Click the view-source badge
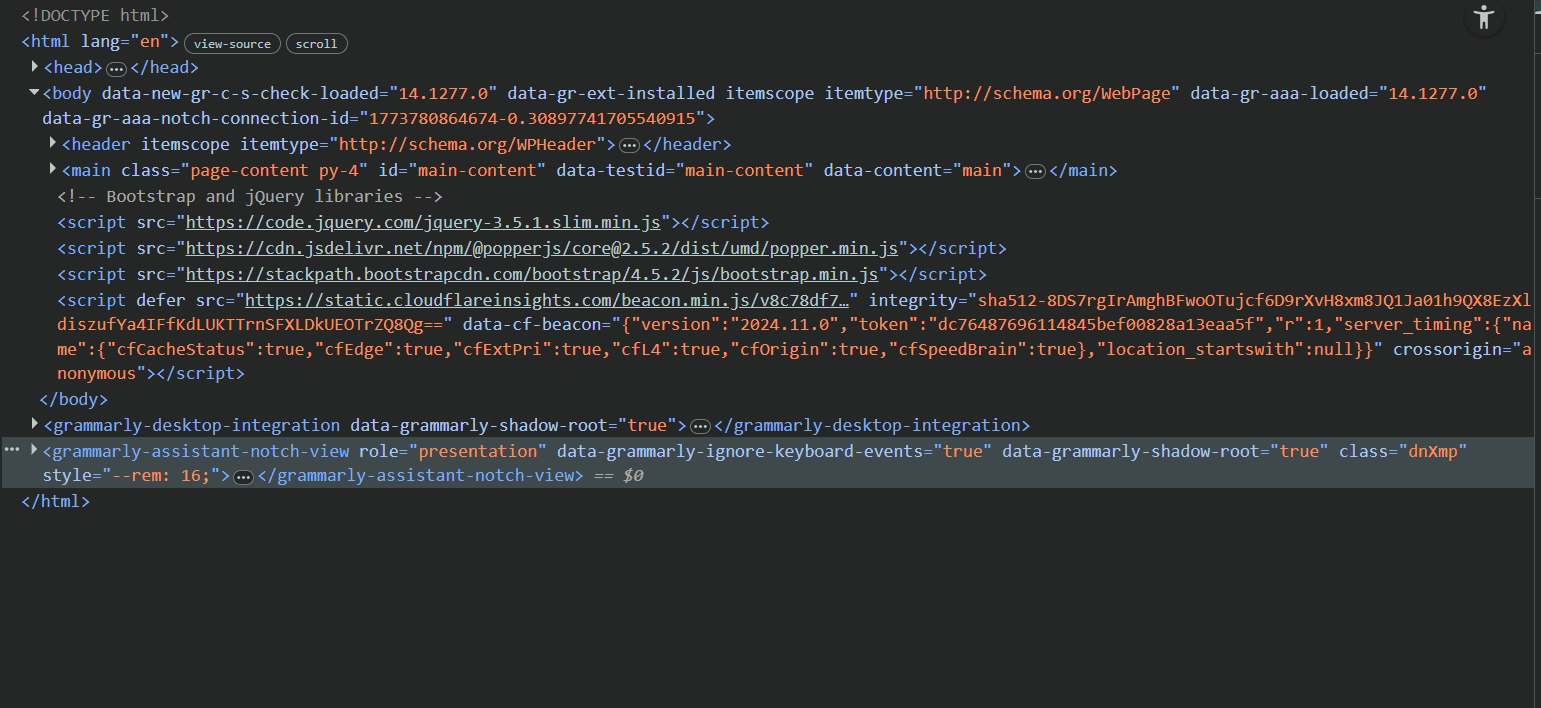The height and width of the screenshot is (708, 1541). click(x=233, y=44)
